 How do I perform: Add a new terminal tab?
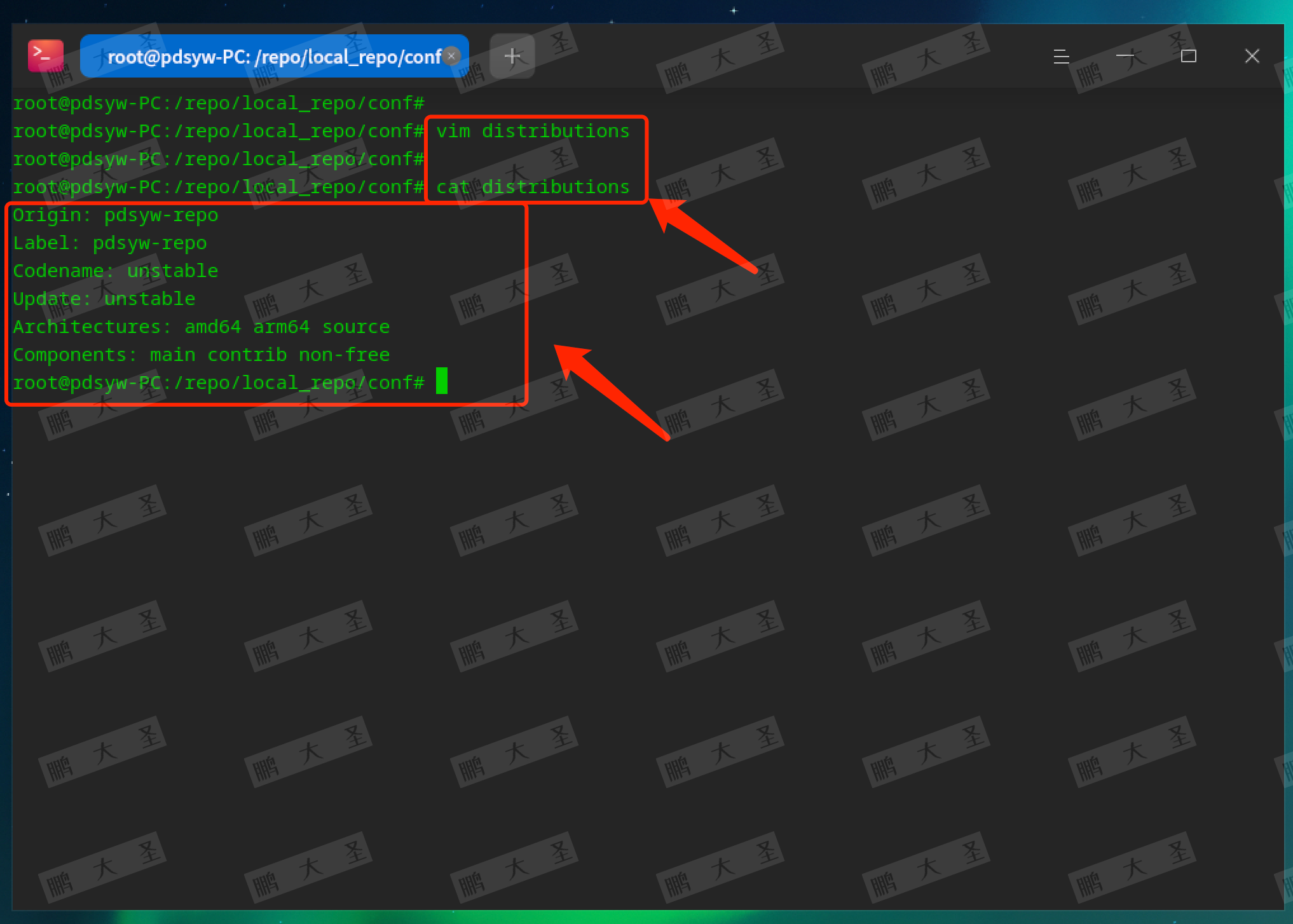(x=512, y=56)
